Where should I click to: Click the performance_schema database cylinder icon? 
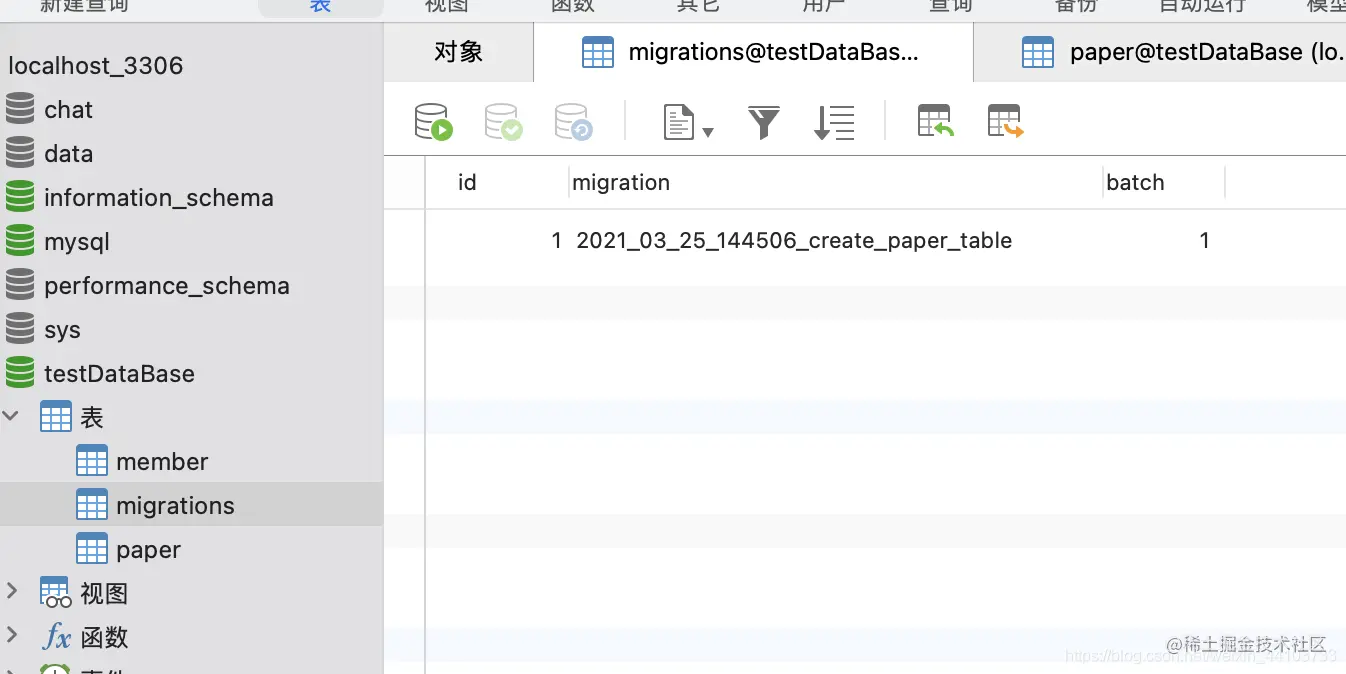[20, 284]
